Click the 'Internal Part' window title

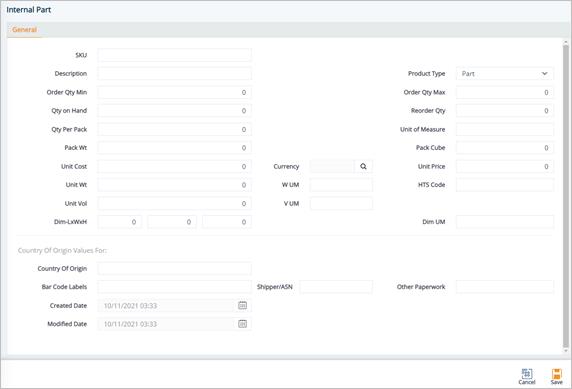point(28,10)
